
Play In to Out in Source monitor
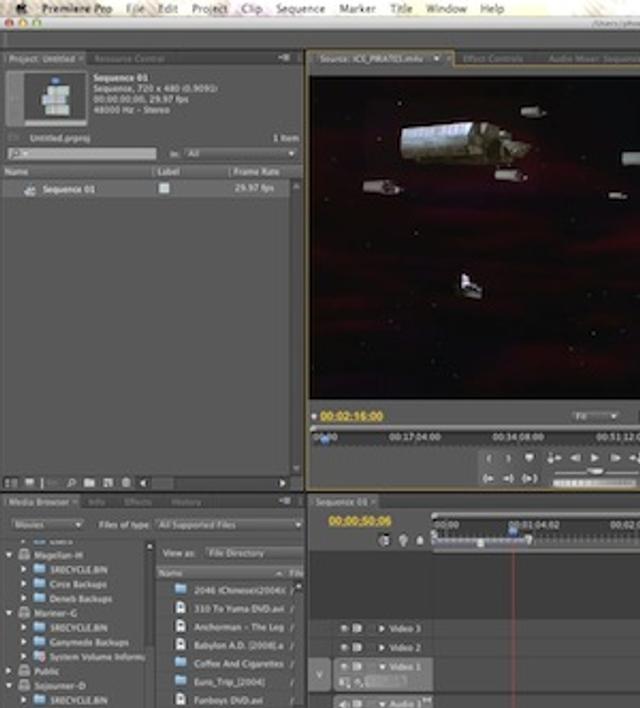pyautogui.click(x=529, y=478)
